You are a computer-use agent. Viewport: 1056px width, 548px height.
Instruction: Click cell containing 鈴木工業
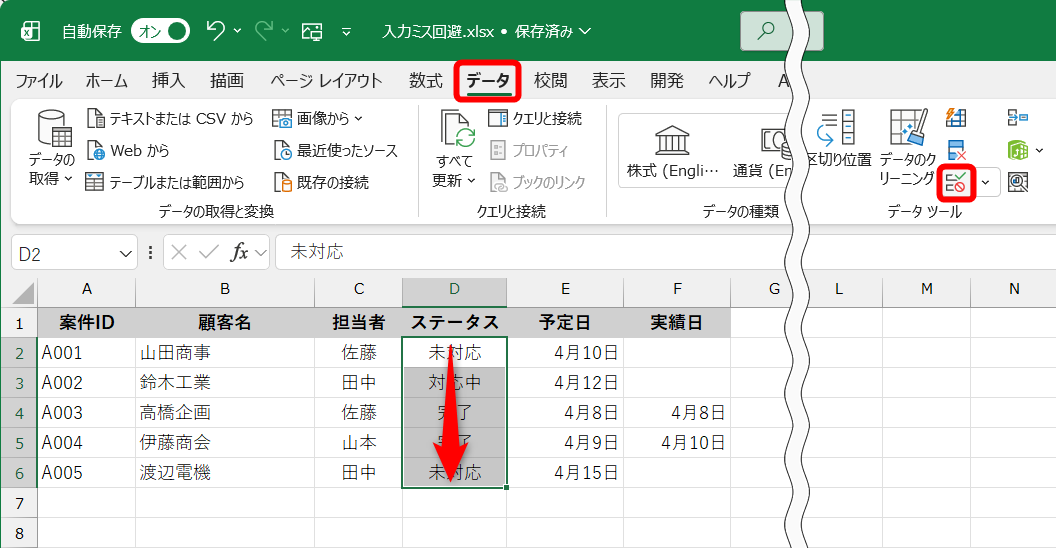[x=225, y=382]
